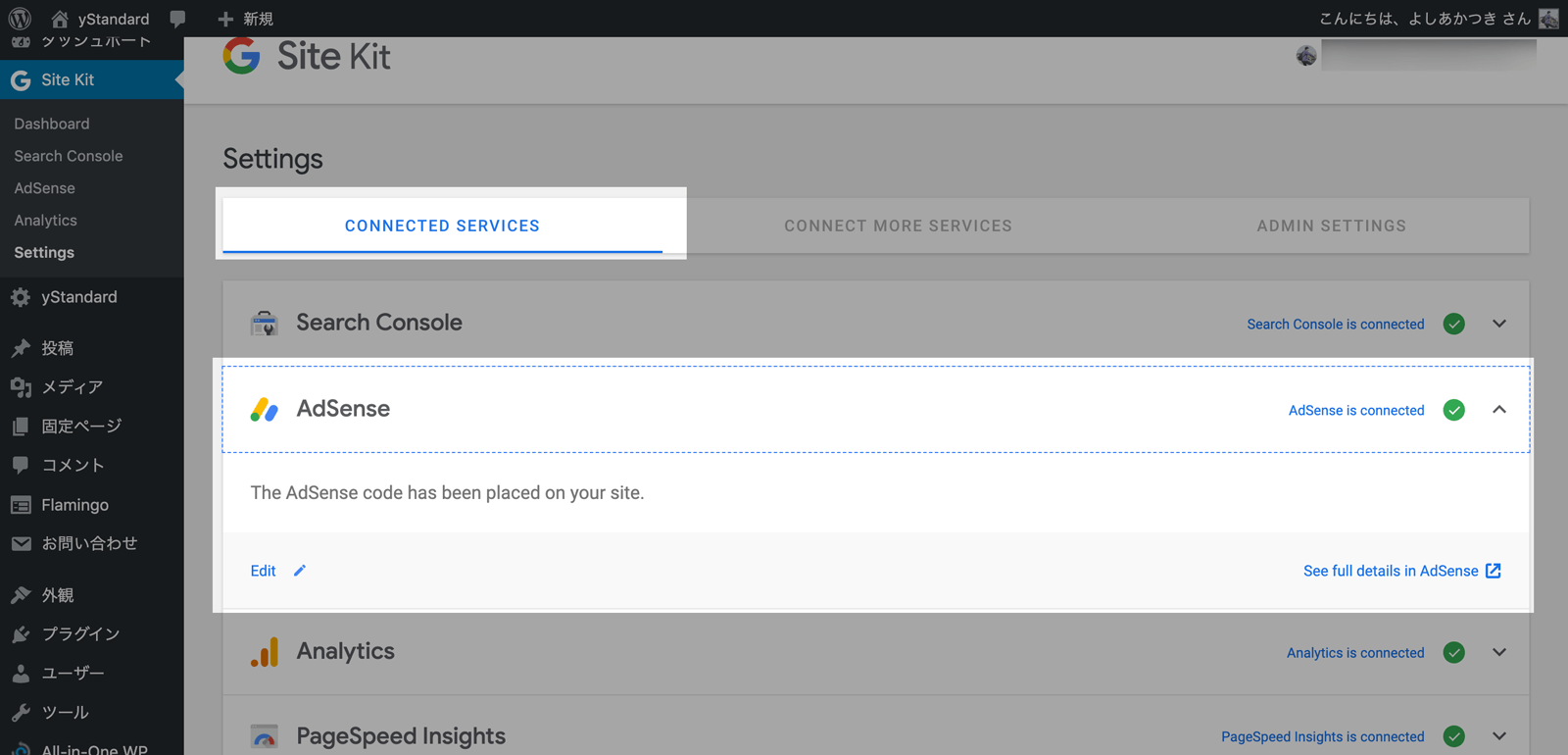The height and width of the screenshot is (755, 1568).
Task: Click the プラグイン label in sidebar
Action: point(80,634)
